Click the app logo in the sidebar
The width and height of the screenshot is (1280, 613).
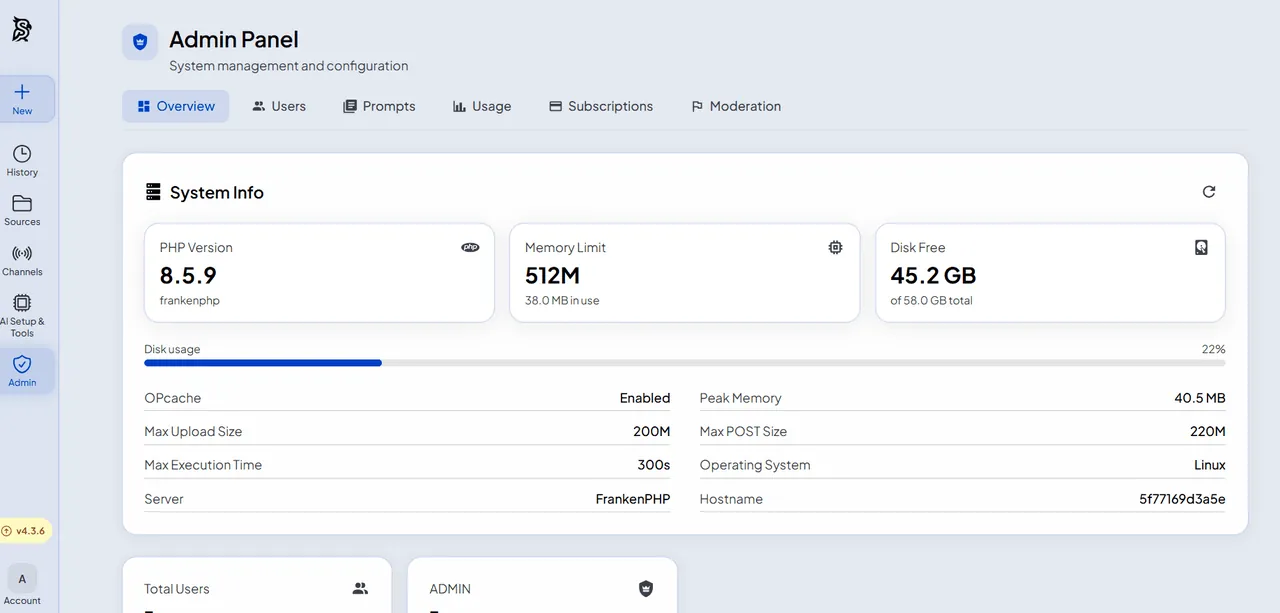pos(21,31)
